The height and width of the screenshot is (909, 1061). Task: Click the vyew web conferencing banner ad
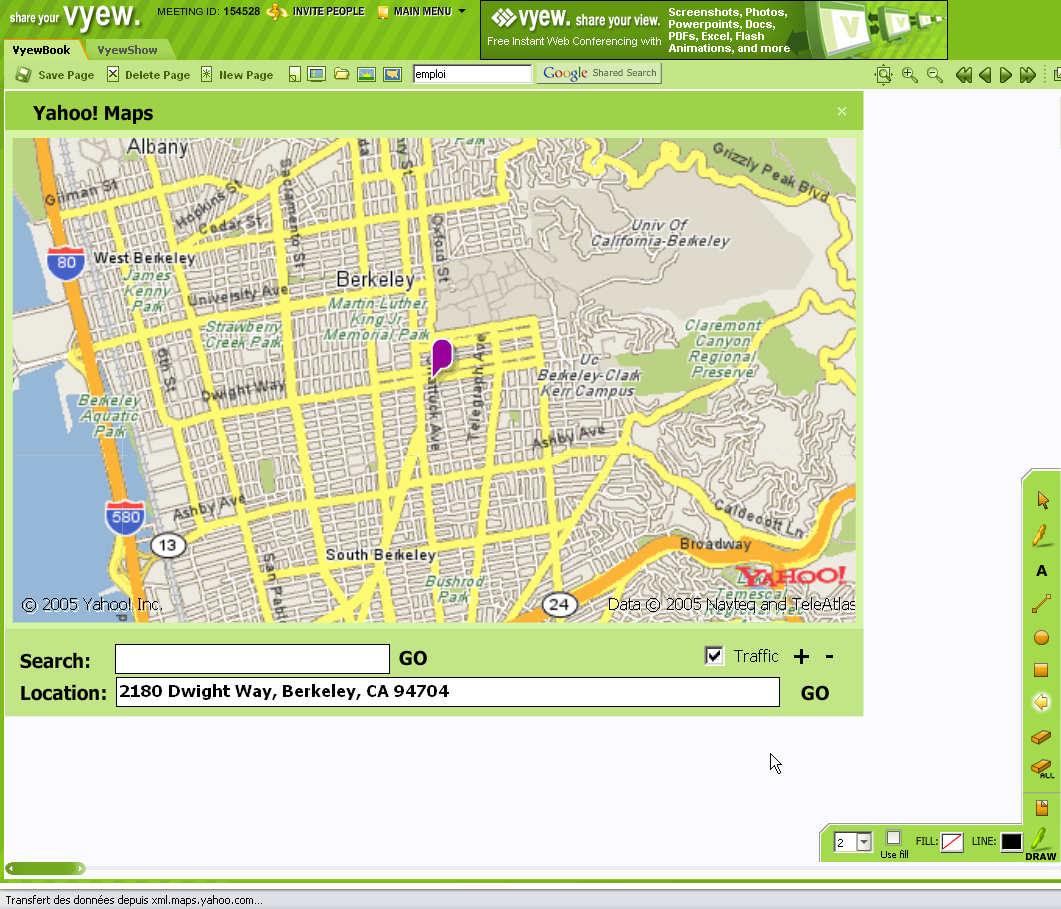714,30
